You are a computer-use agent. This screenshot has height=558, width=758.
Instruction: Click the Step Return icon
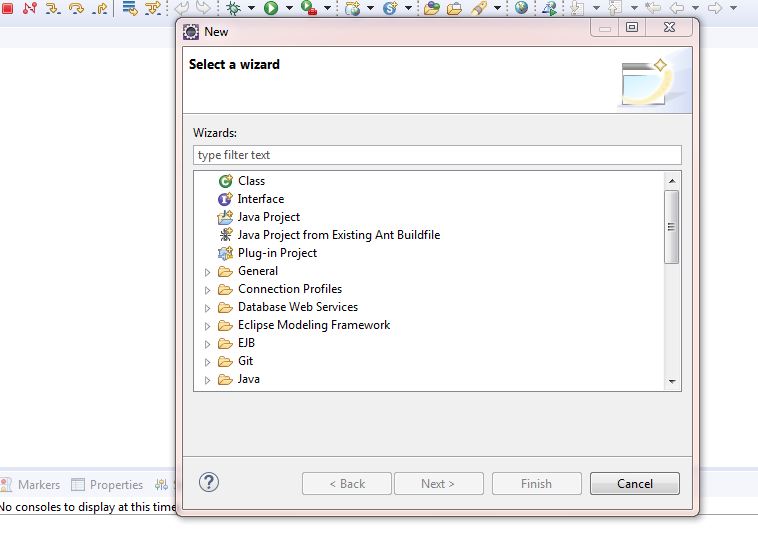tap(100, 8)
